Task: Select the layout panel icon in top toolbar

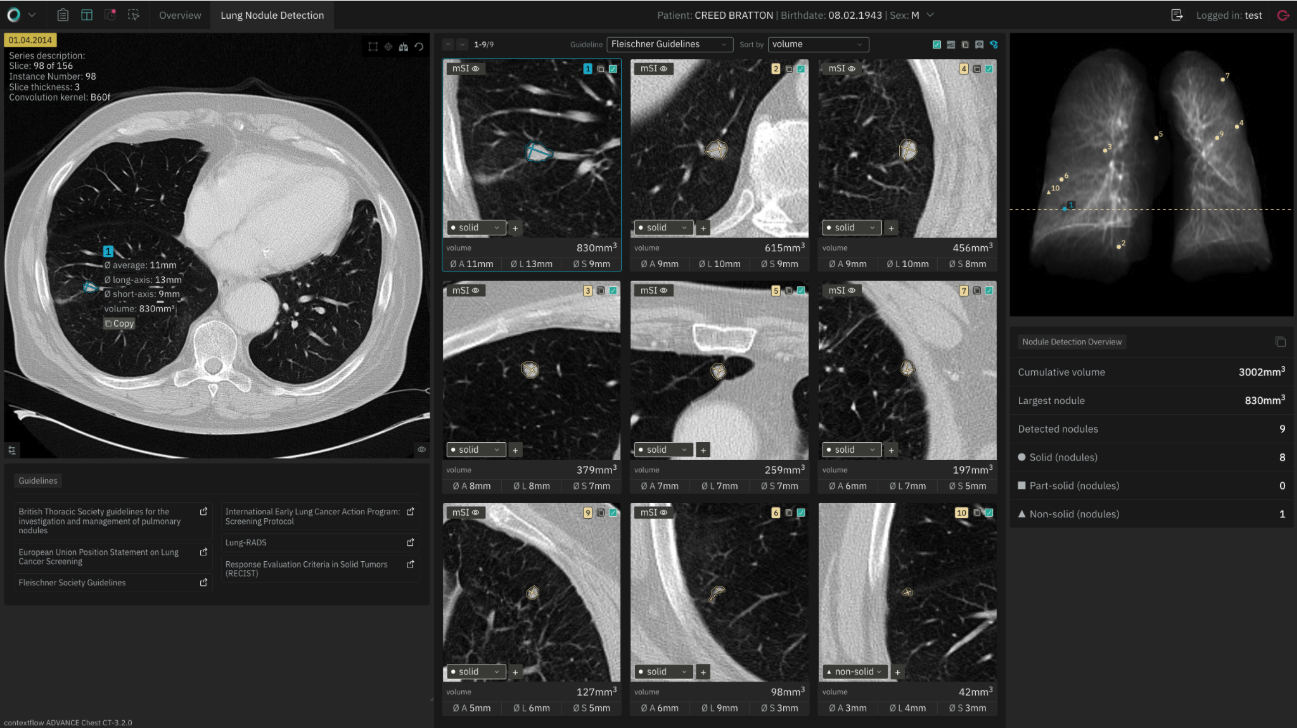Action: point(87,16)
